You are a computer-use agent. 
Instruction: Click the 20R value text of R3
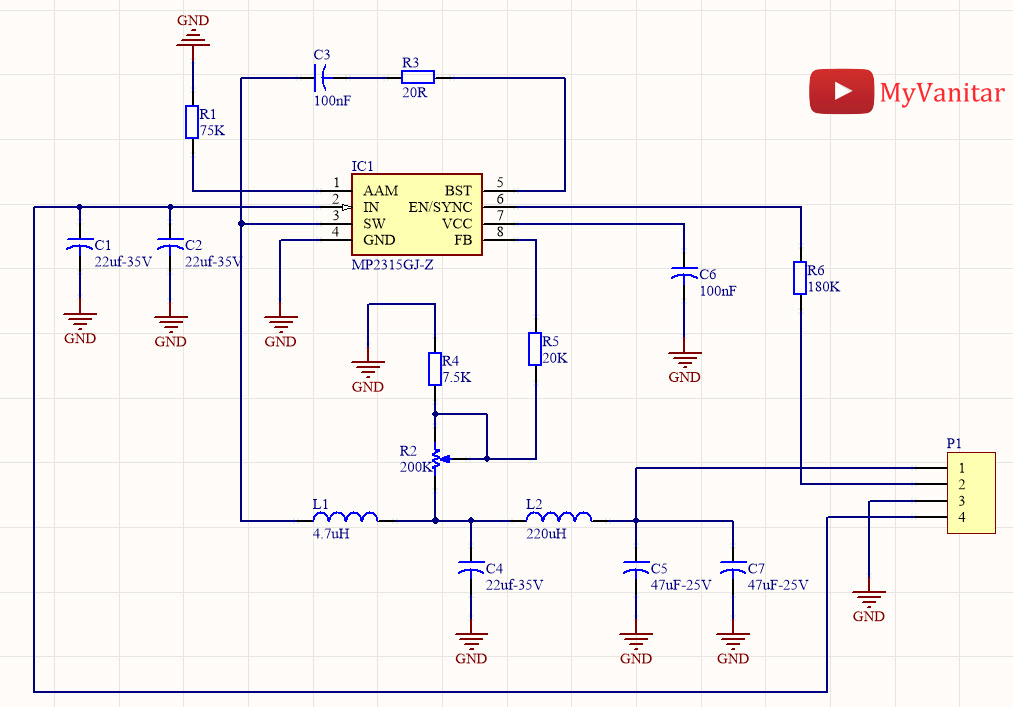(x=414, y=92)
